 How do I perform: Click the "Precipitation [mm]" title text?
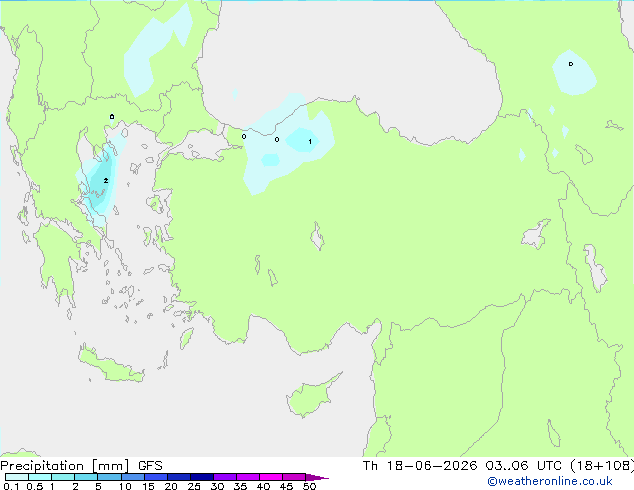65,466
